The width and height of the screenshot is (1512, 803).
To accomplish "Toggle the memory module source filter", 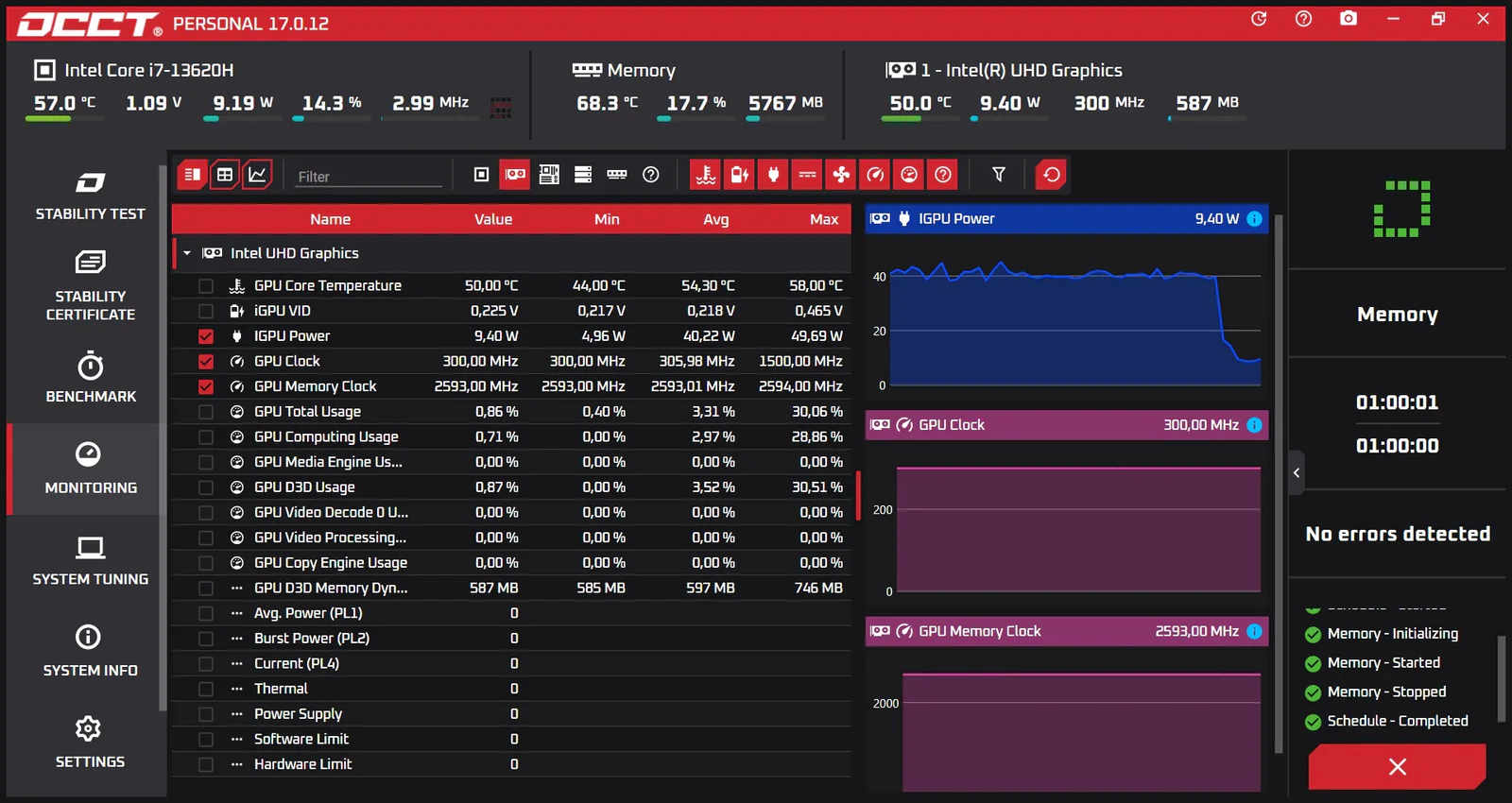I will (617, 174).
